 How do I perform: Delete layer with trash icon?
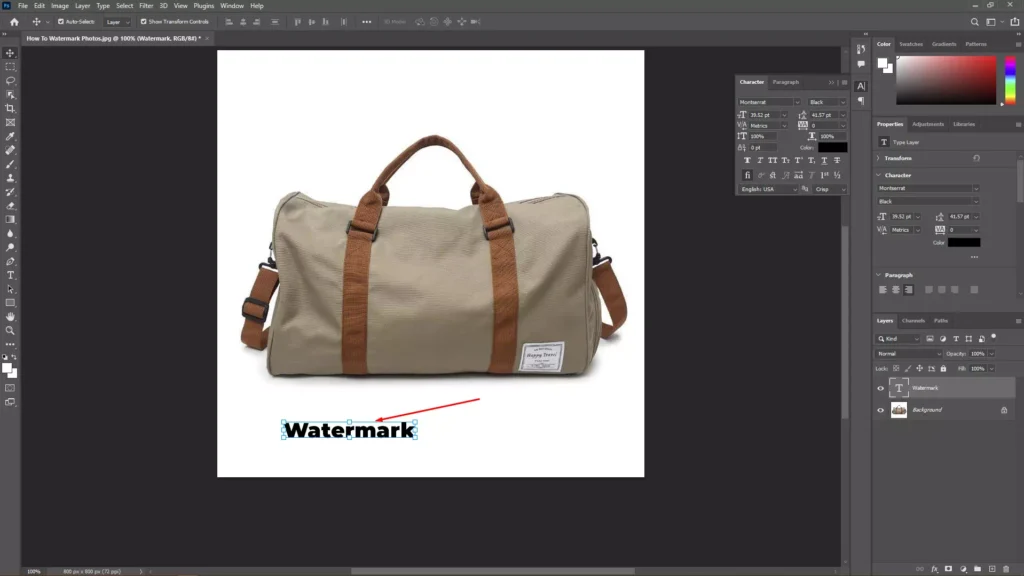(x=1006, y=569)
